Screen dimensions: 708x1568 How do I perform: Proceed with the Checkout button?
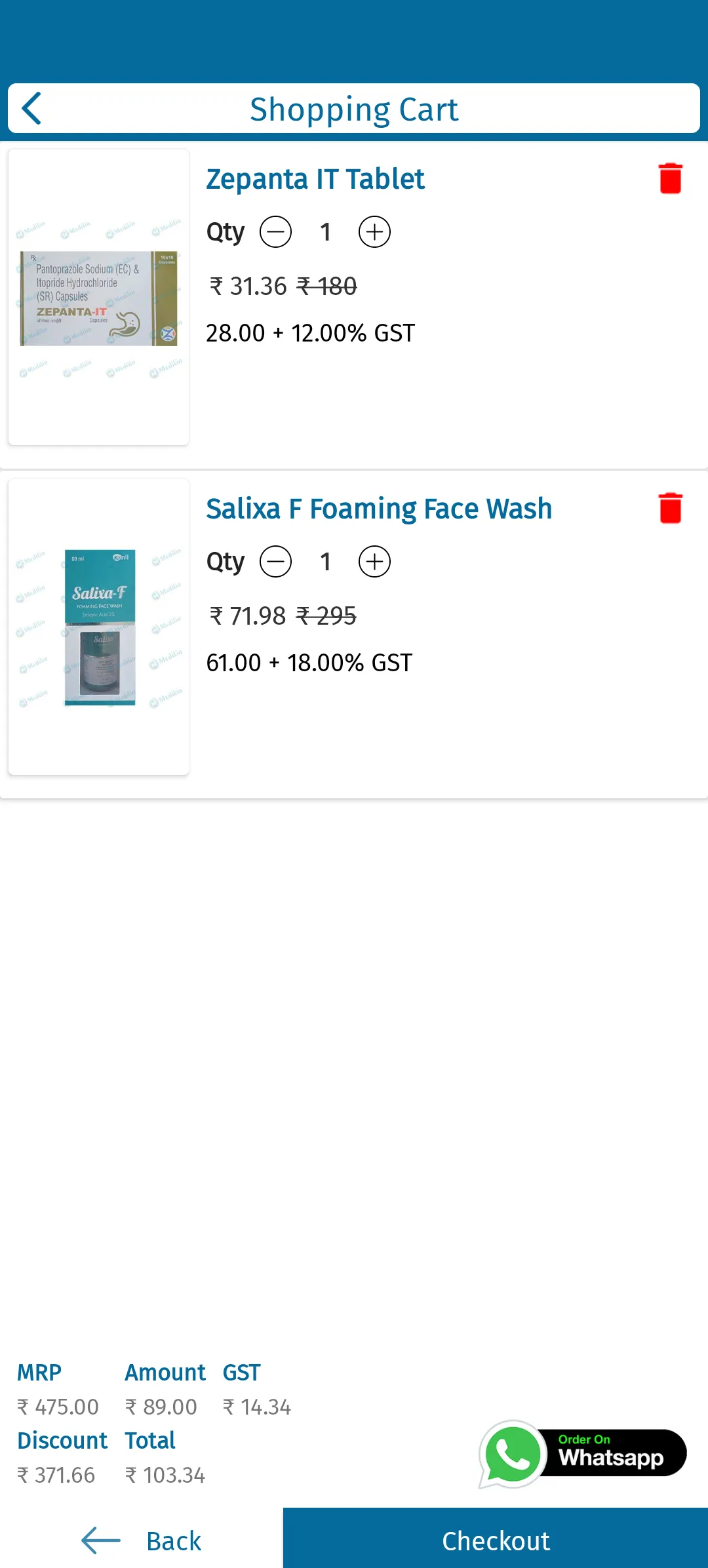[496, 1540]
